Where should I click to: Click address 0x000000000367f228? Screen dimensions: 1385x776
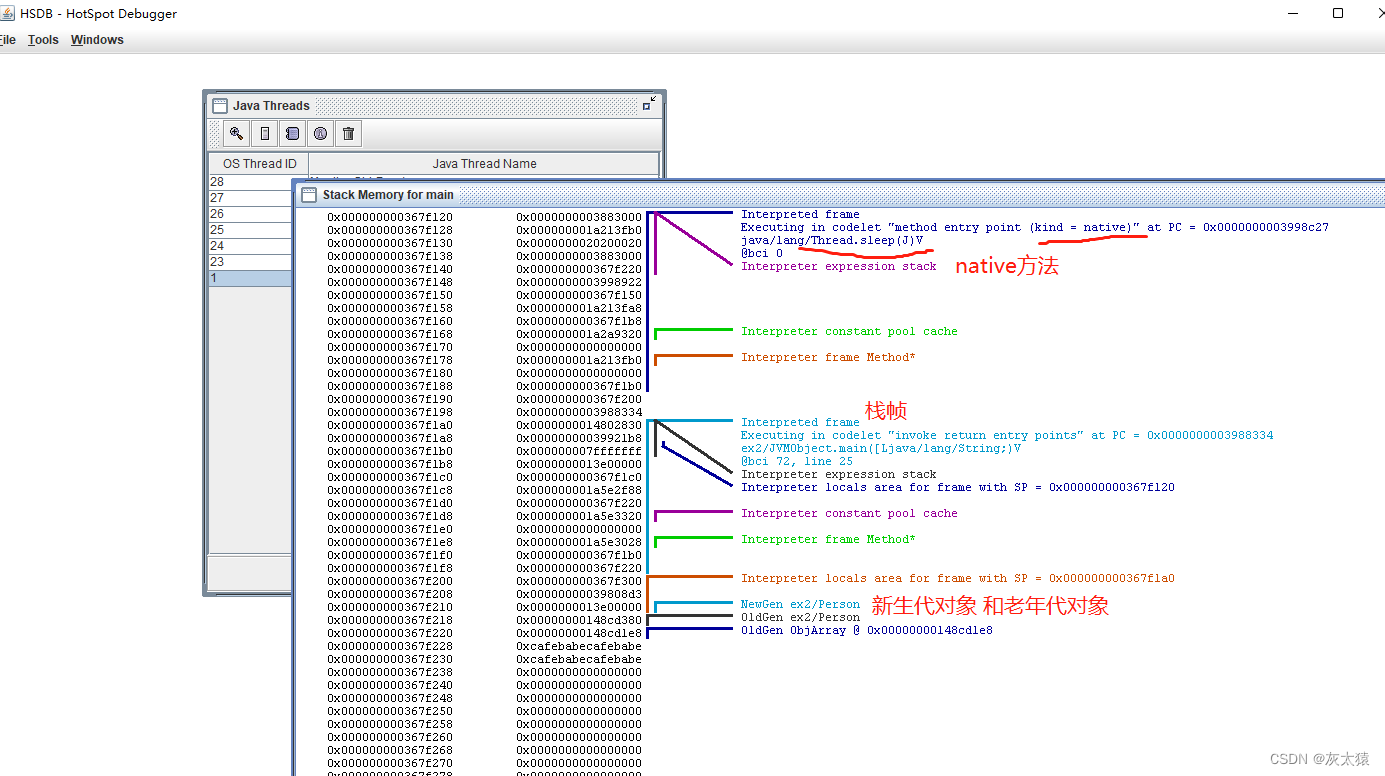(390, 646)
